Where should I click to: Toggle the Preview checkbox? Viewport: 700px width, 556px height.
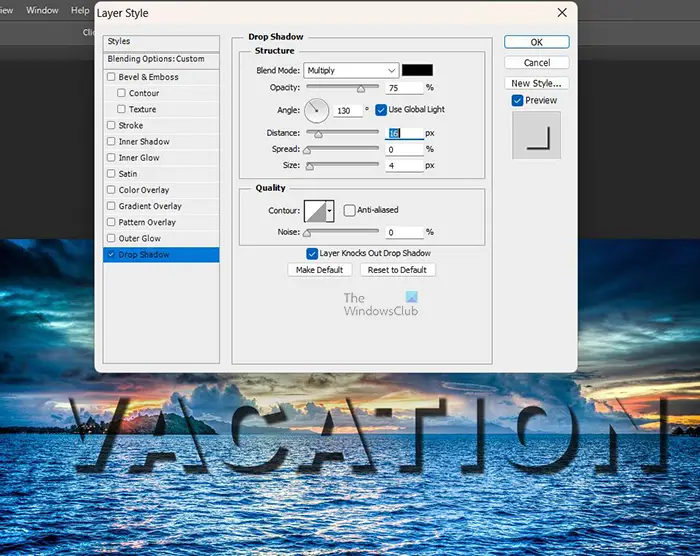[x=517, y=100]
